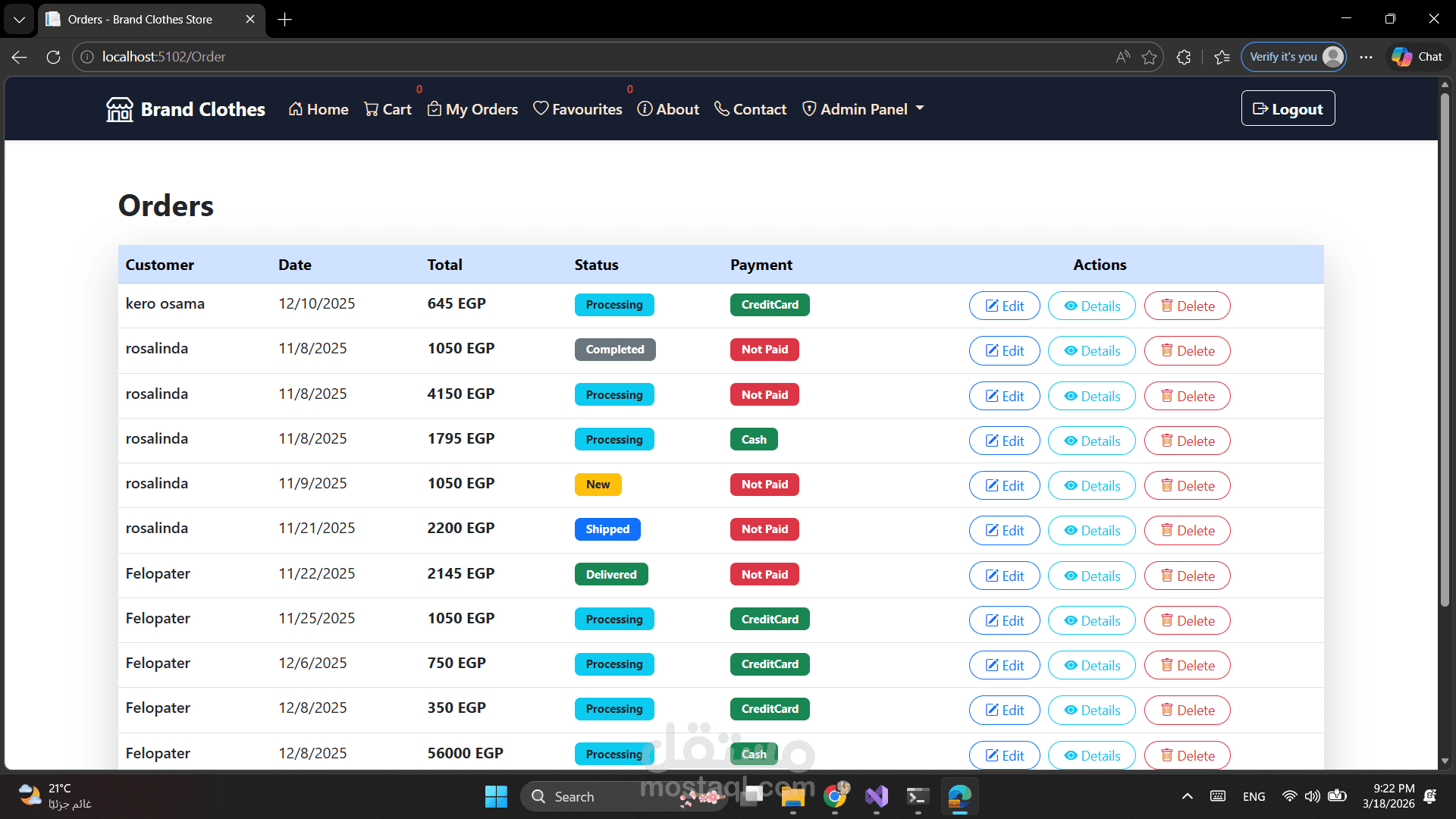Launch Visual Studio from the taskbar
Screen dimensions: 1456x819
876,796
